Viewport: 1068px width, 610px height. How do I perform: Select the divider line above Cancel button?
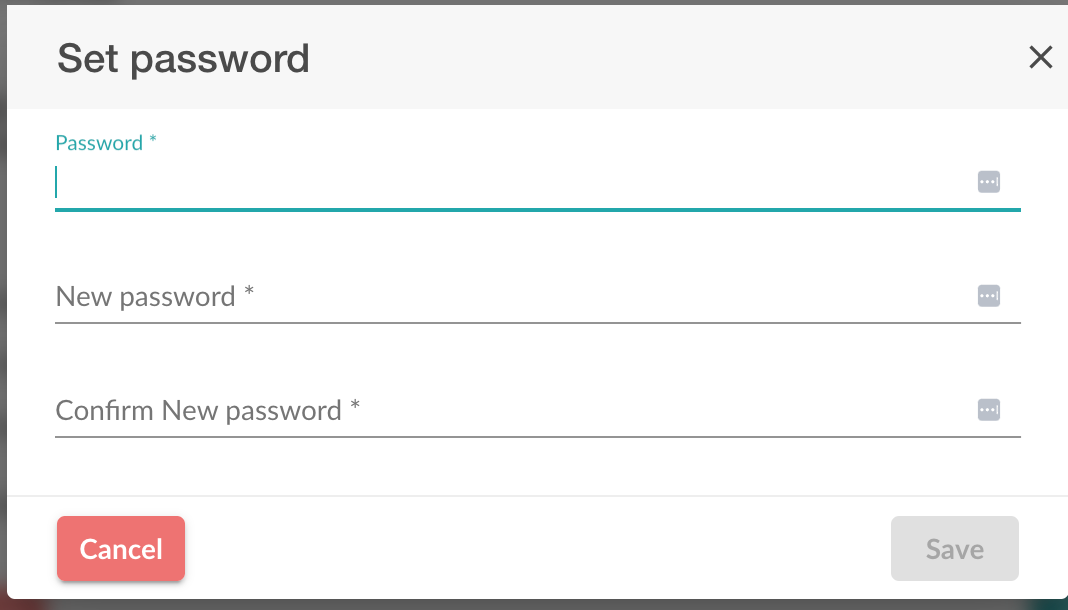538,496
